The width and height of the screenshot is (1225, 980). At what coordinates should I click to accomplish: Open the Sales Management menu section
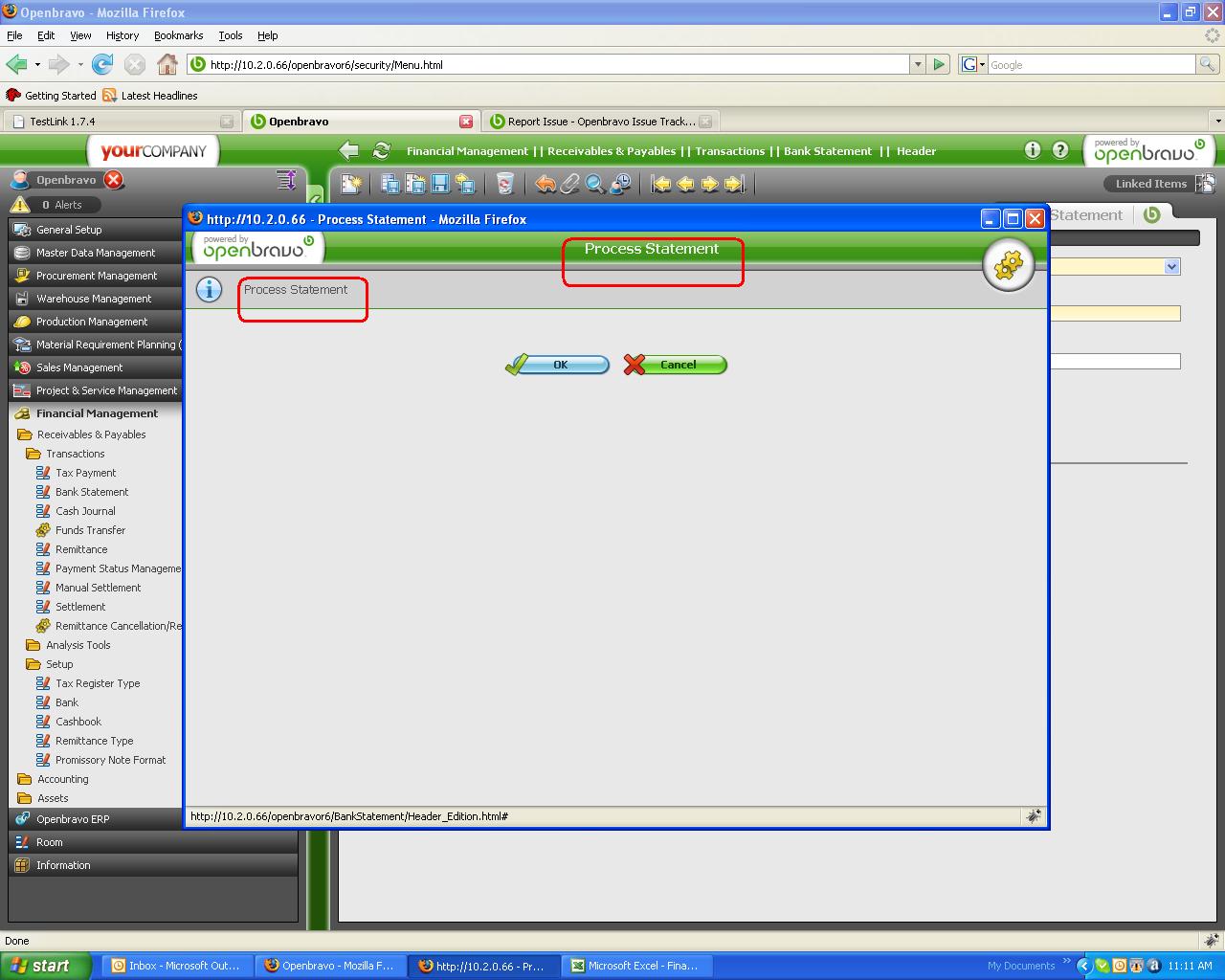79,367
